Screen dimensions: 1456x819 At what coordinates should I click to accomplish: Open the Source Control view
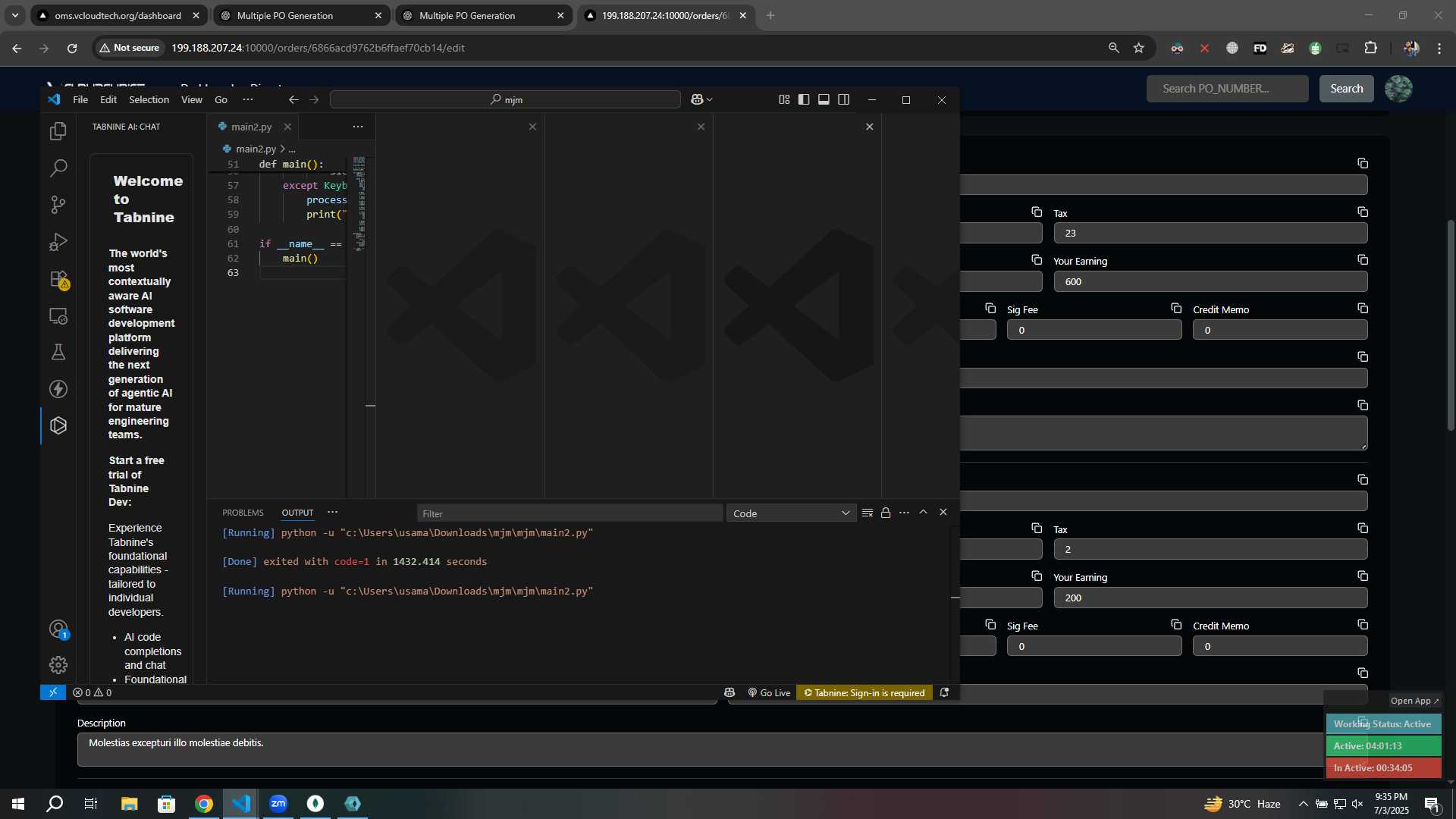click(x=58, y=205)
